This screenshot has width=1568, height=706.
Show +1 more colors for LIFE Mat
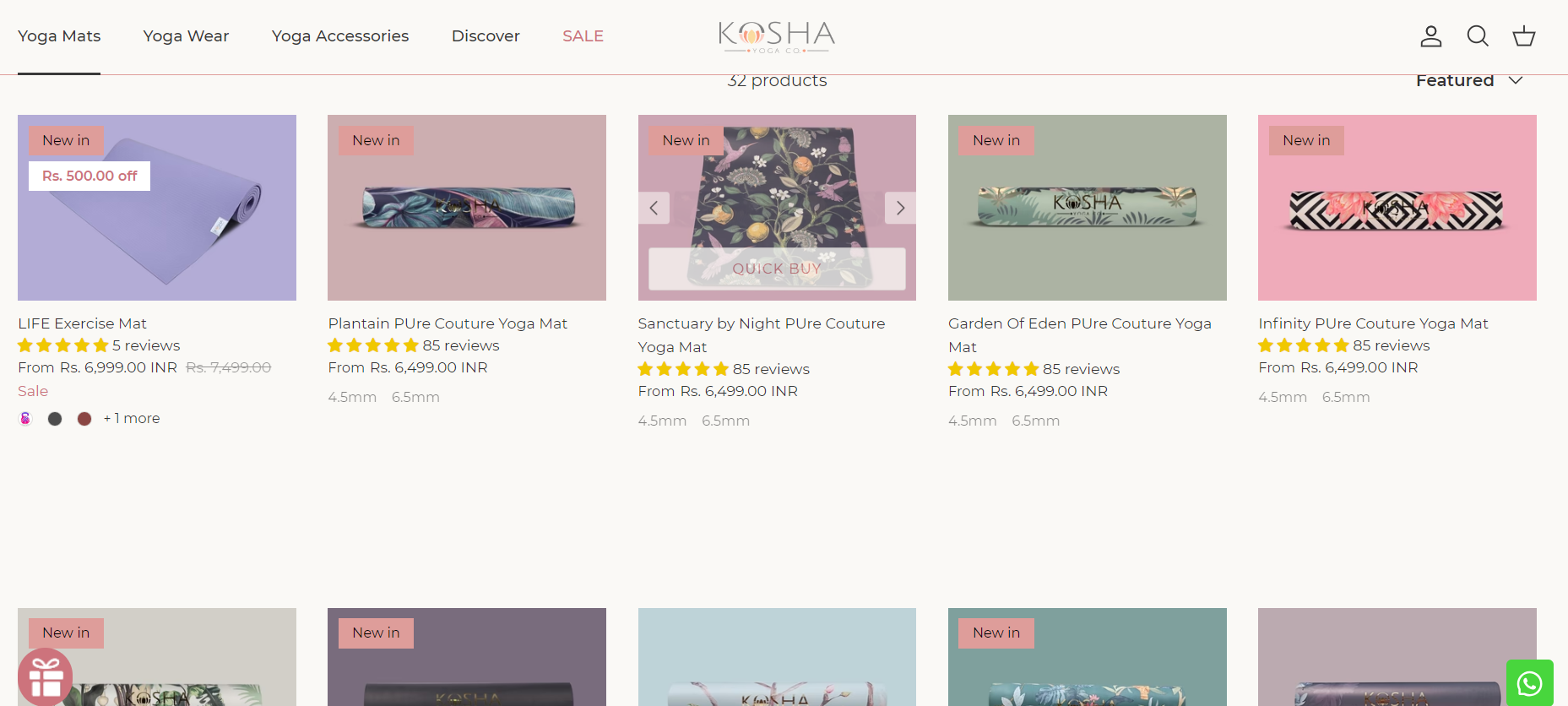tap(132, 418)
